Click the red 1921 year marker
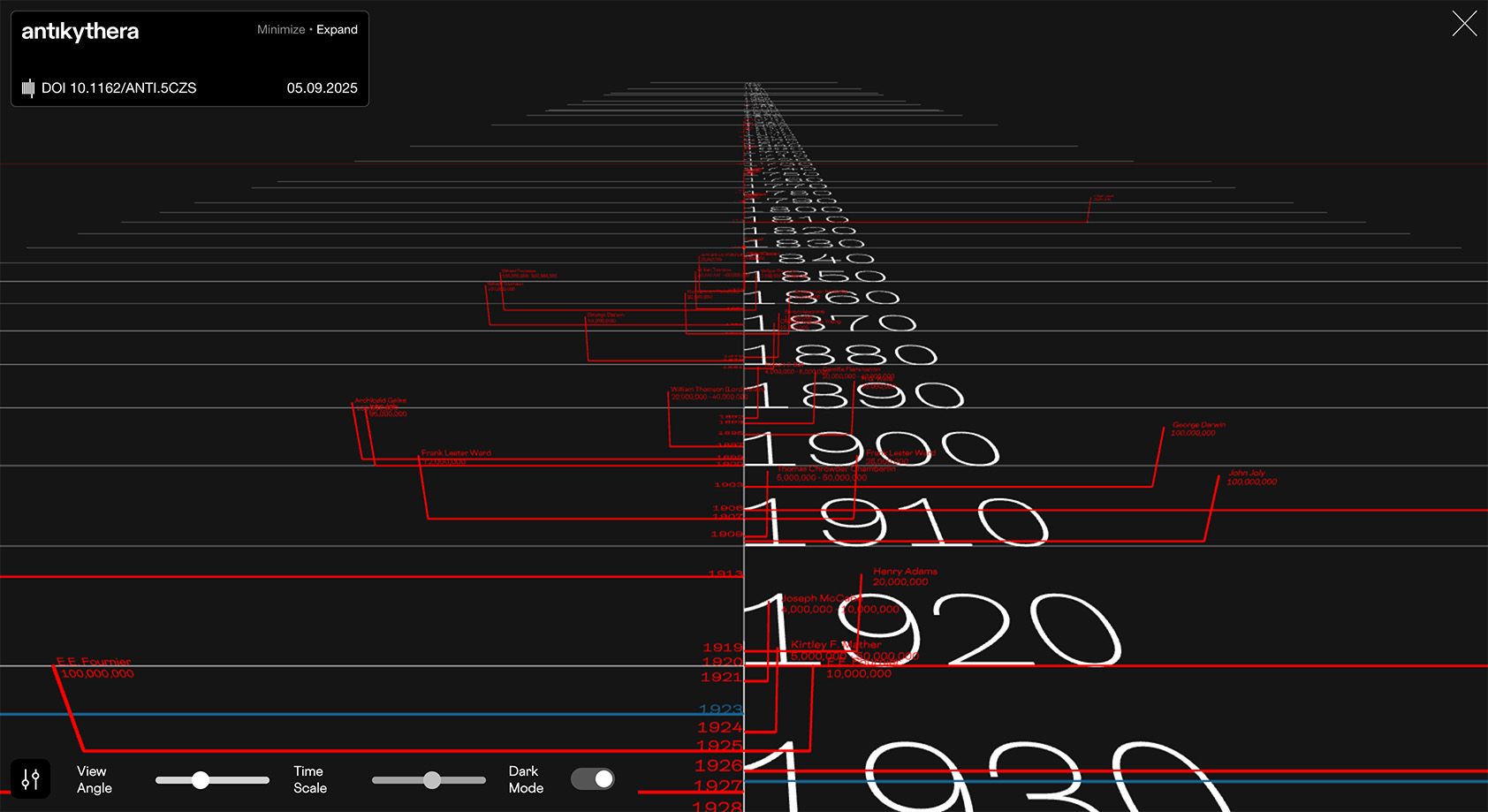The width and height of the screenshot is (1488, 812). point(721,677)
